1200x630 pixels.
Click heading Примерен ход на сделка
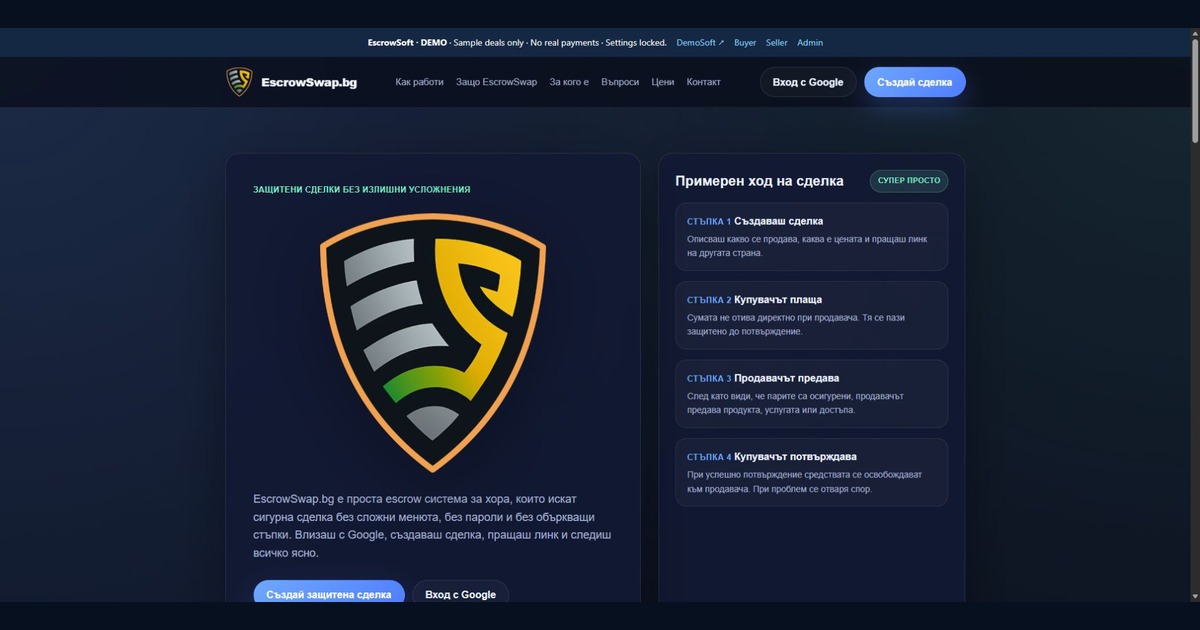(x=759, y=181)
